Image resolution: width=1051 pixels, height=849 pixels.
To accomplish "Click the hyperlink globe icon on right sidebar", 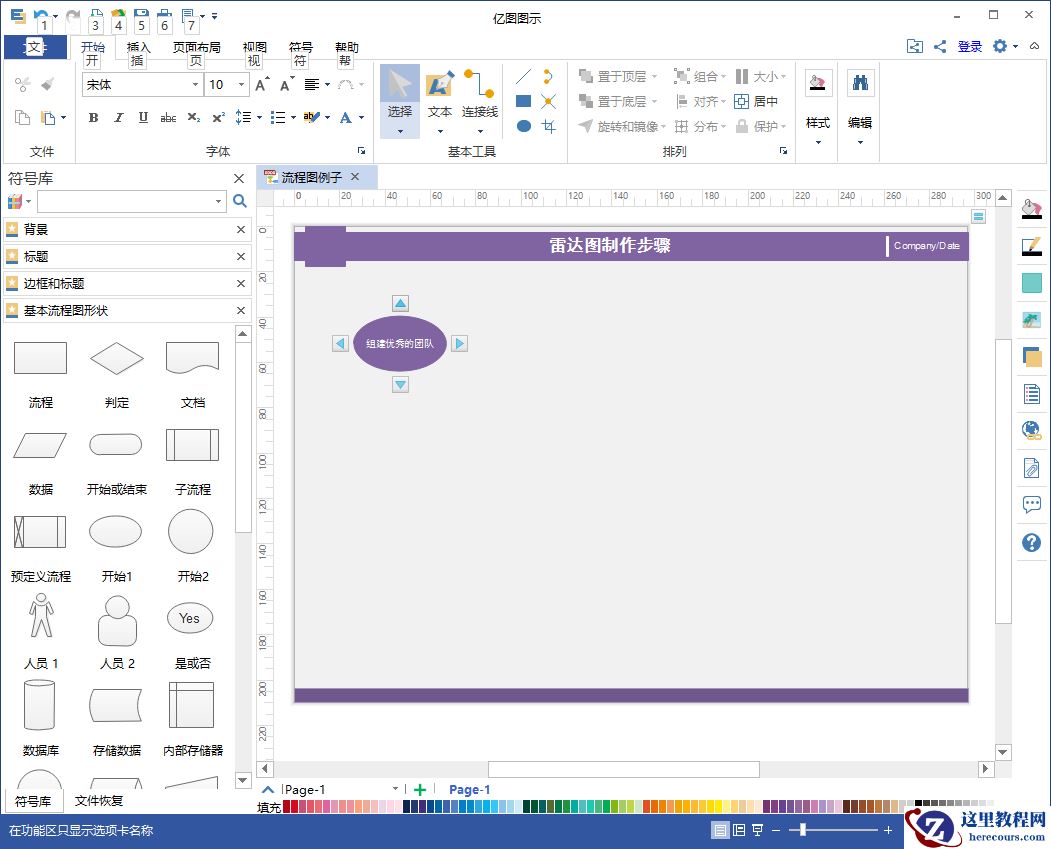I will [x=1032, y=431].
